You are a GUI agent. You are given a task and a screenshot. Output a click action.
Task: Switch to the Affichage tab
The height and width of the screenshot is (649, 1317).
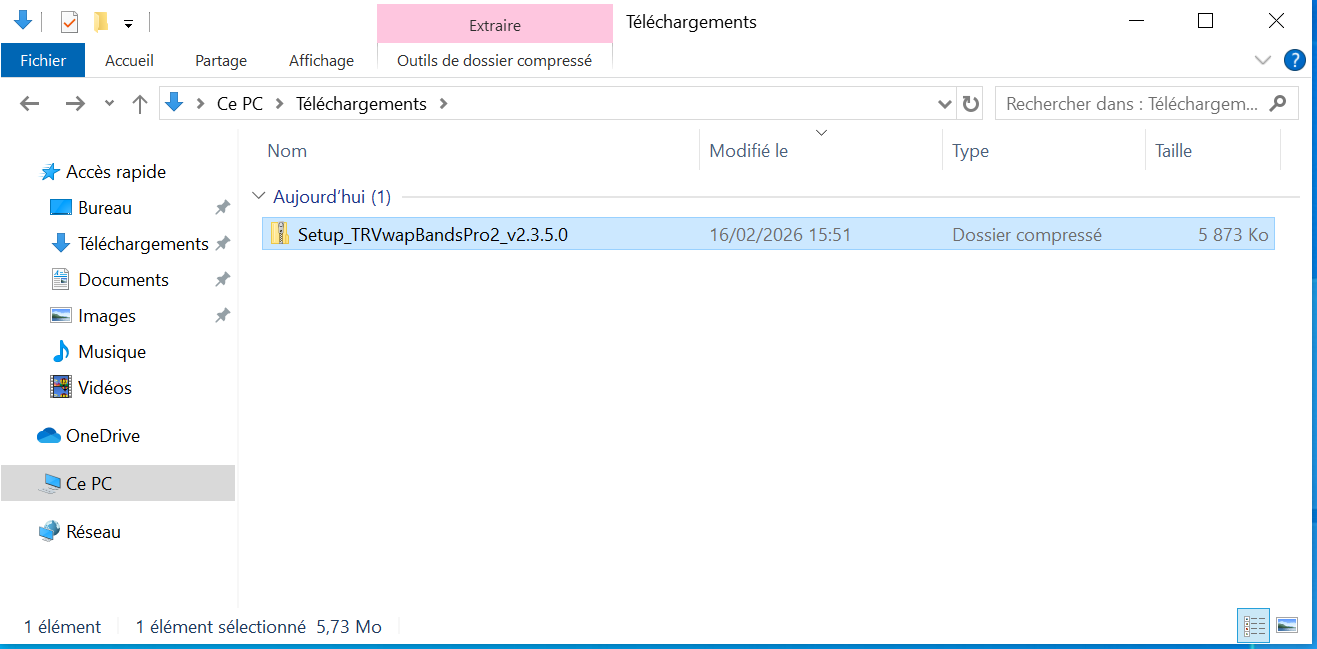tap(321, 60)
